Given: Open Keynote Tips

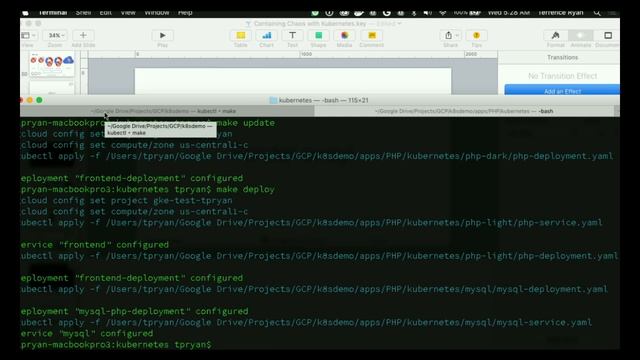Looking at the screenshot, I should pos(476,36).
